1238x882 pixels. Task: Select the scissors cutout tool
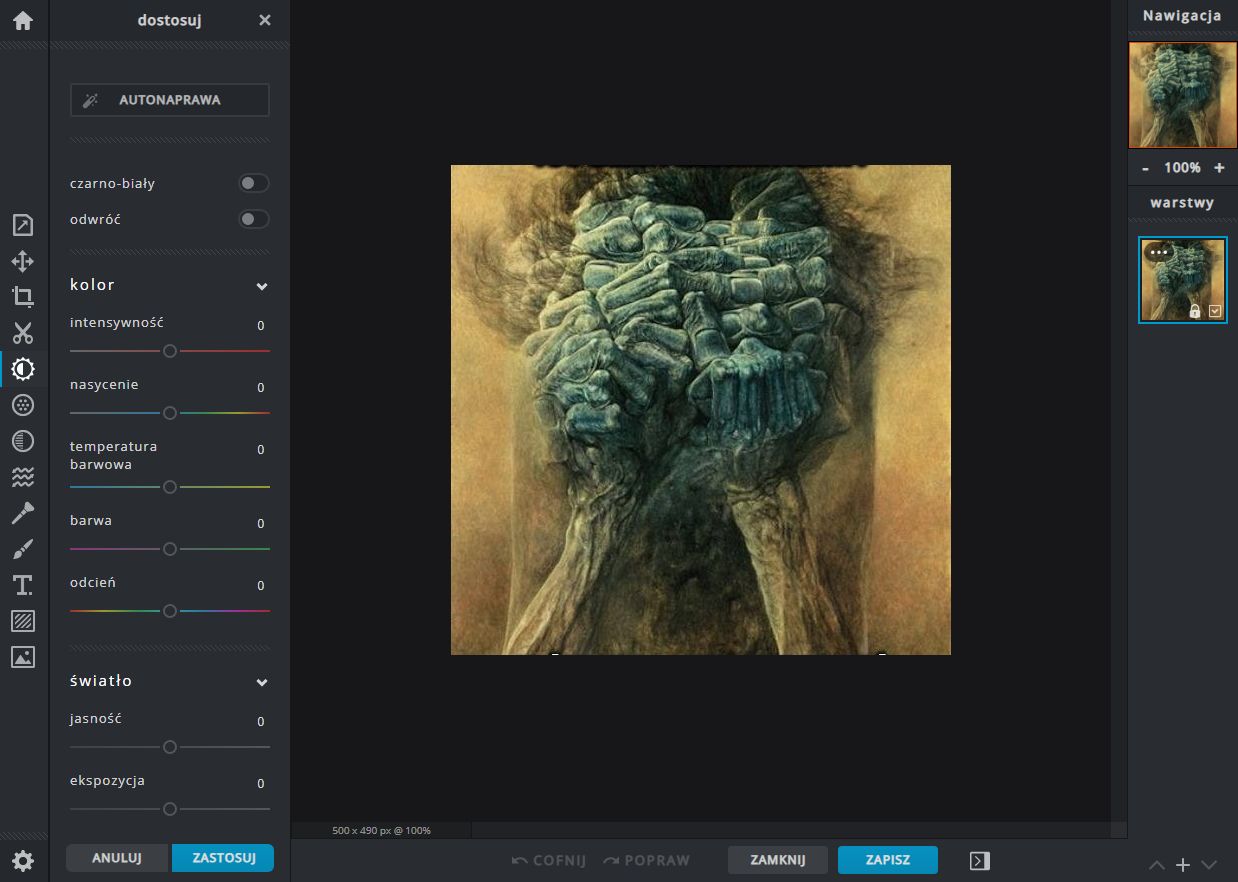click(23, 333)
